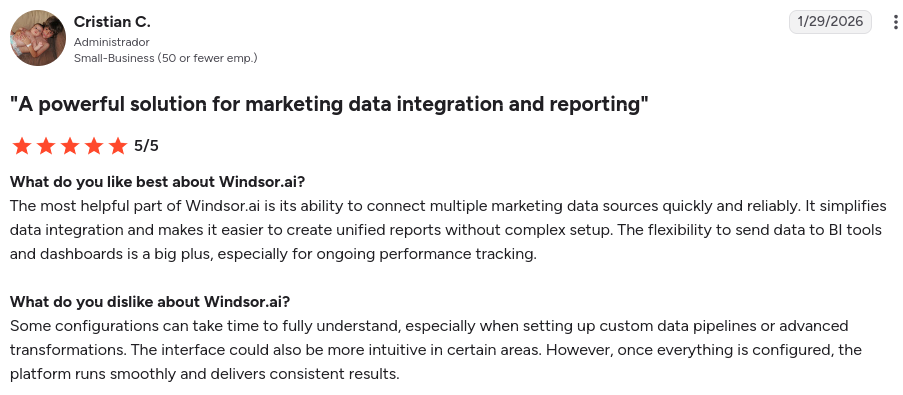Click the 1/29/2026 date badge
This screenshot has width=903, height=395.
tap(830, 22)
